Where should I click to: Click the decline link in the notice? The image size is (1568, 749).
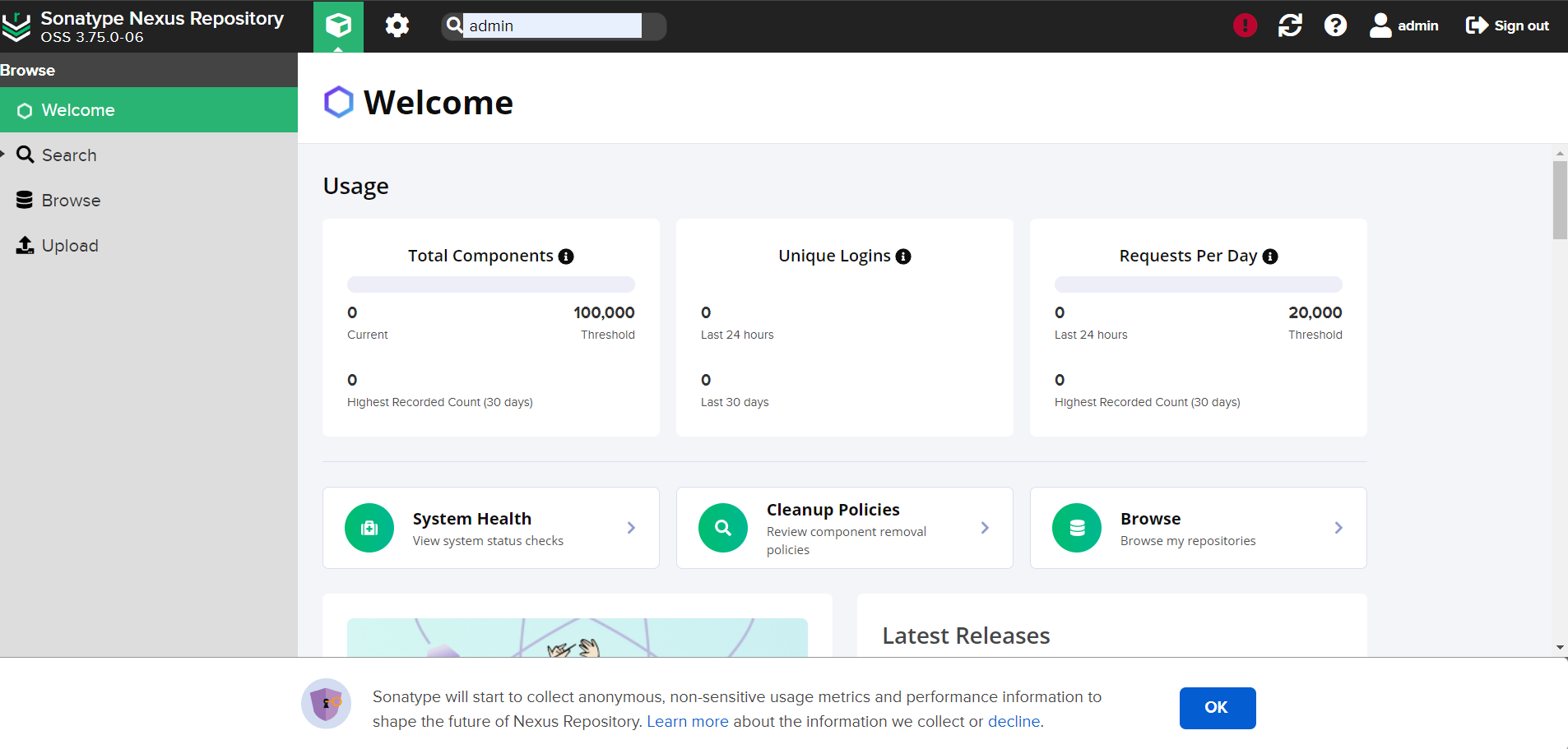point(1014,721)
